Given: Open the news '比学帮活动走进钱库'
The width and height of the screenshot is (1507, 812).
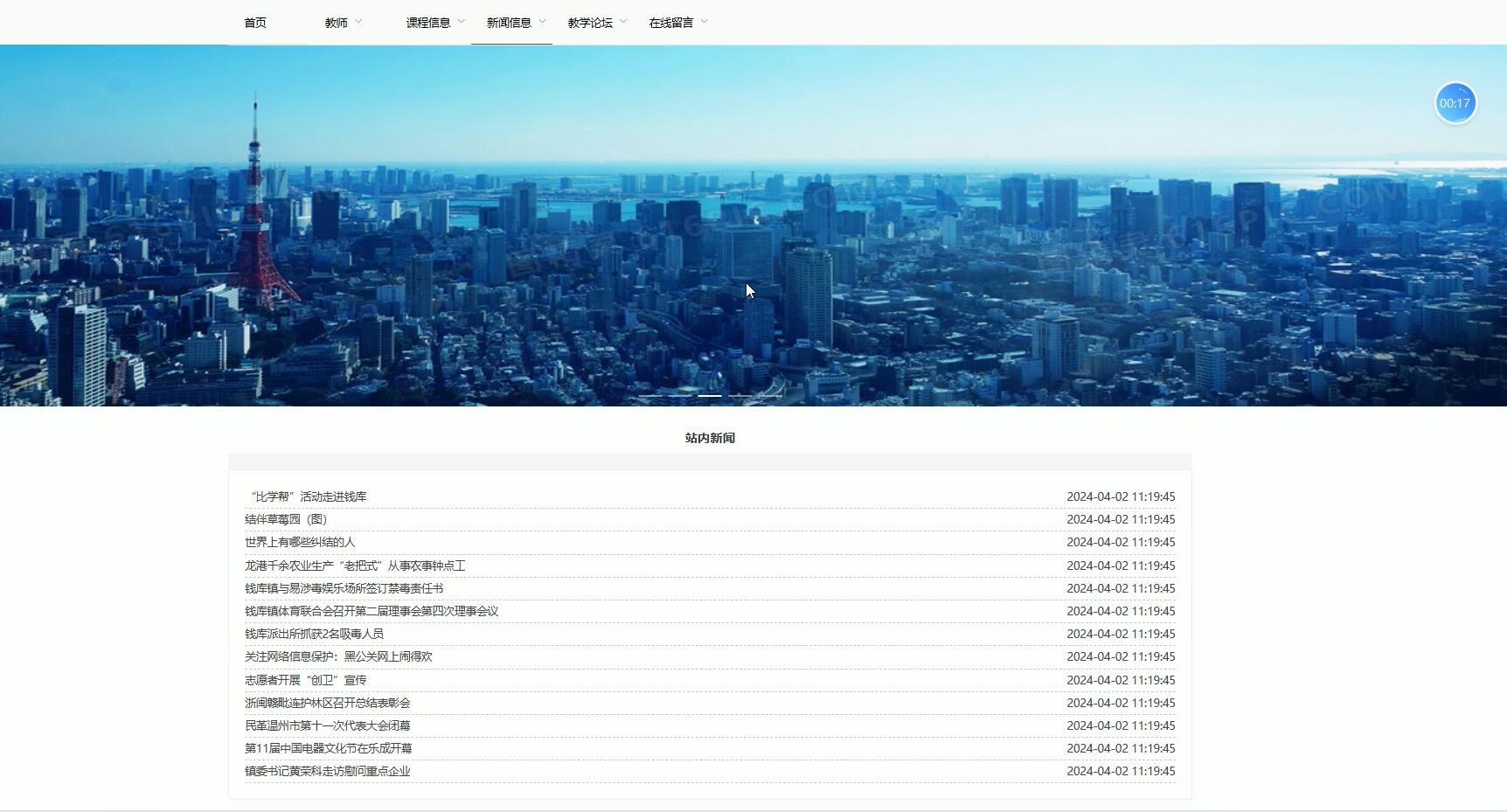Looking at the screenshot, I should [x=306, y=496].
